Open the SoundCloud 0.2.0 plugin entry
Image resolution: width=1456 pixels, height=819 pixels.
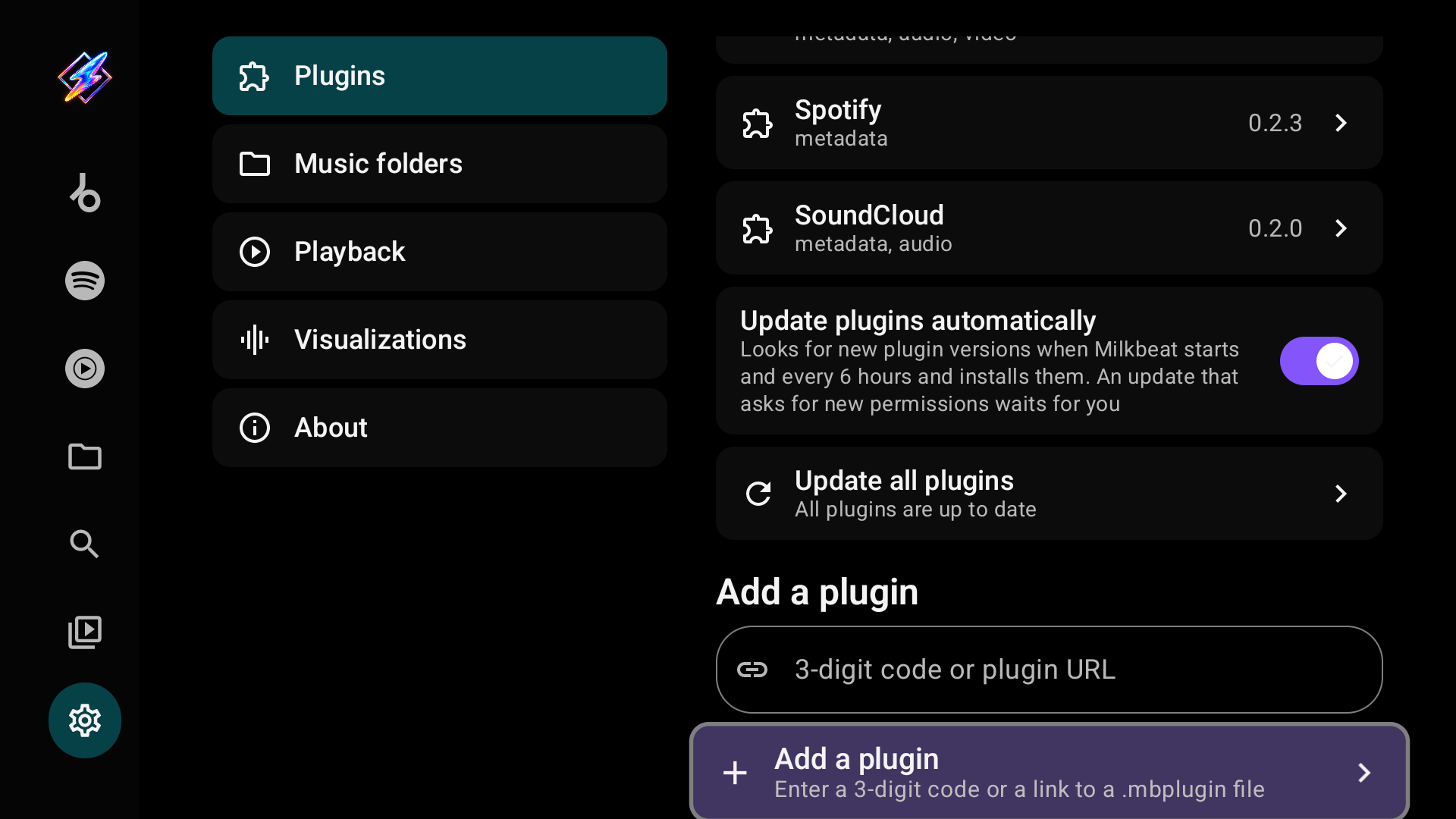[x=1050, y=228]
